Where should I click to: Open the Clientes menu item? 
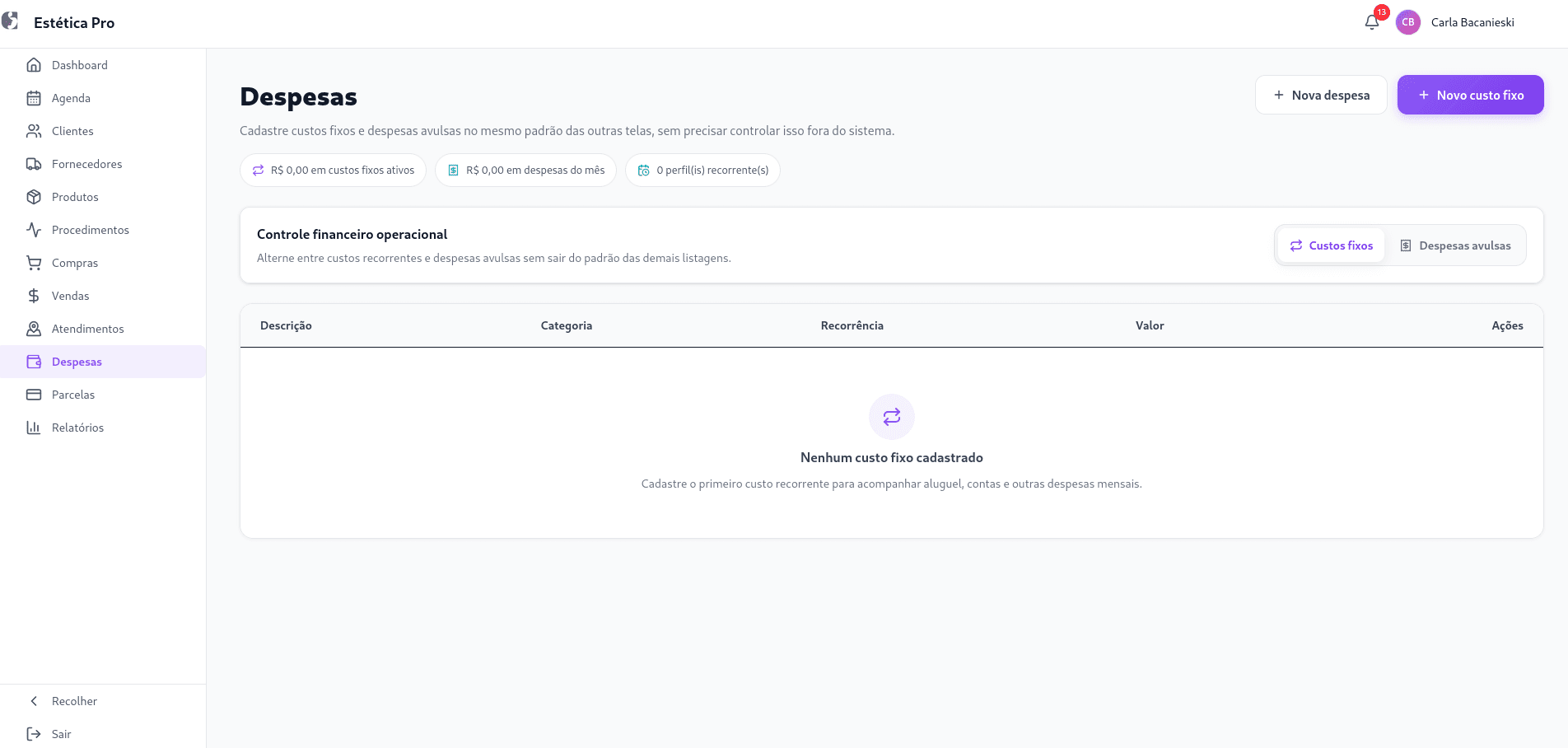(103, 131)
